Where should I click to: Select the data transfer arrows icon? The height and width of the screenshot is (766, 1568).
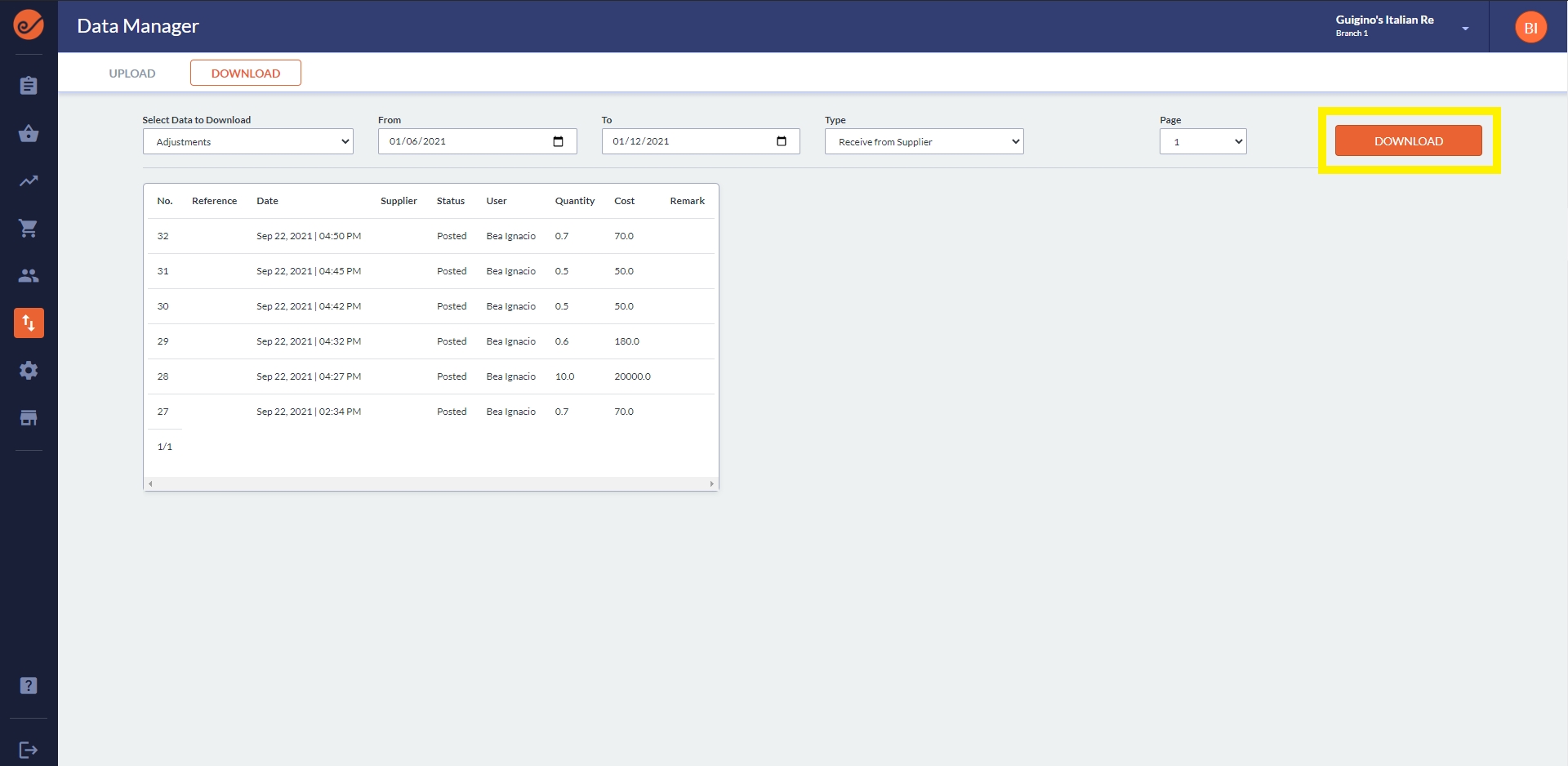(x=29, y=323)
